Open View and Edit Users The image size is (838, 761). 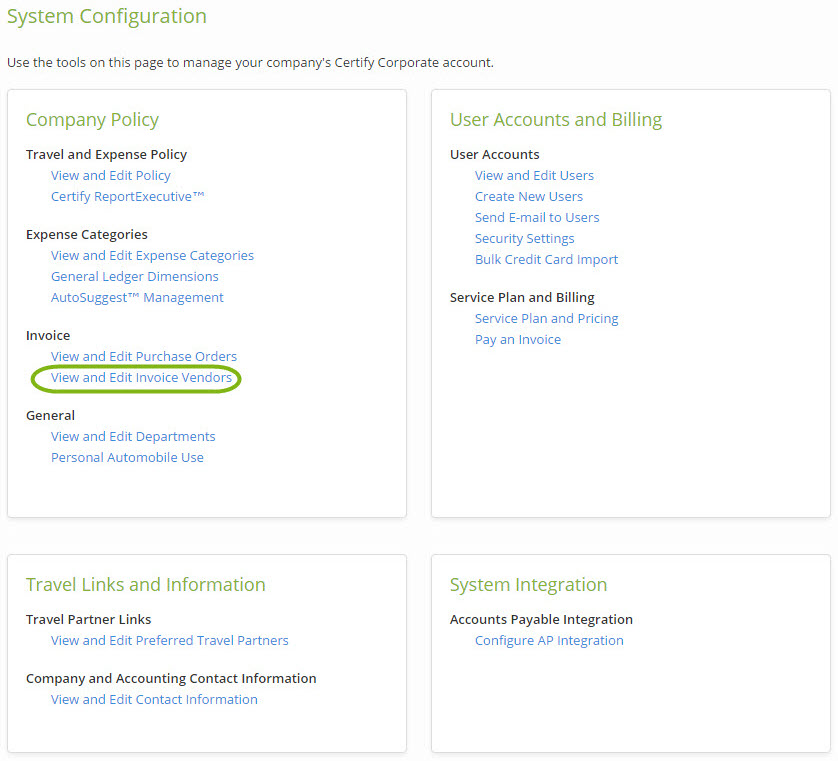(534, 175)
